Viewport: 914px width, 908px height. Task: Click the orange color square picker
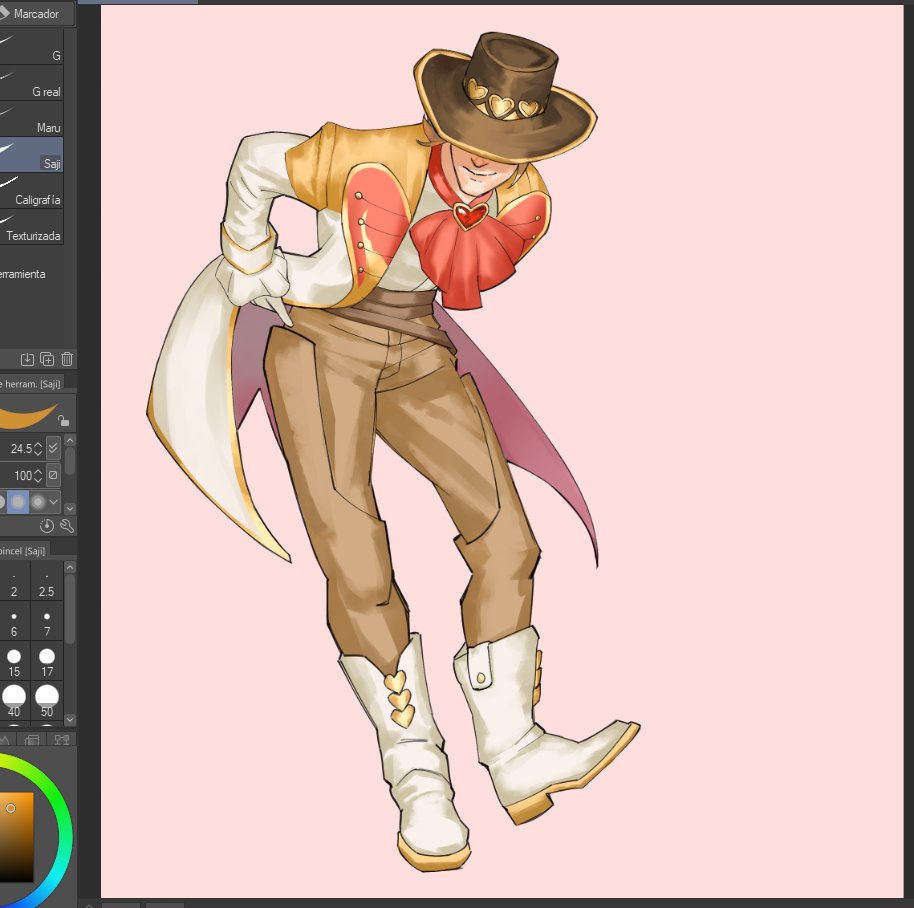(16, 836)
